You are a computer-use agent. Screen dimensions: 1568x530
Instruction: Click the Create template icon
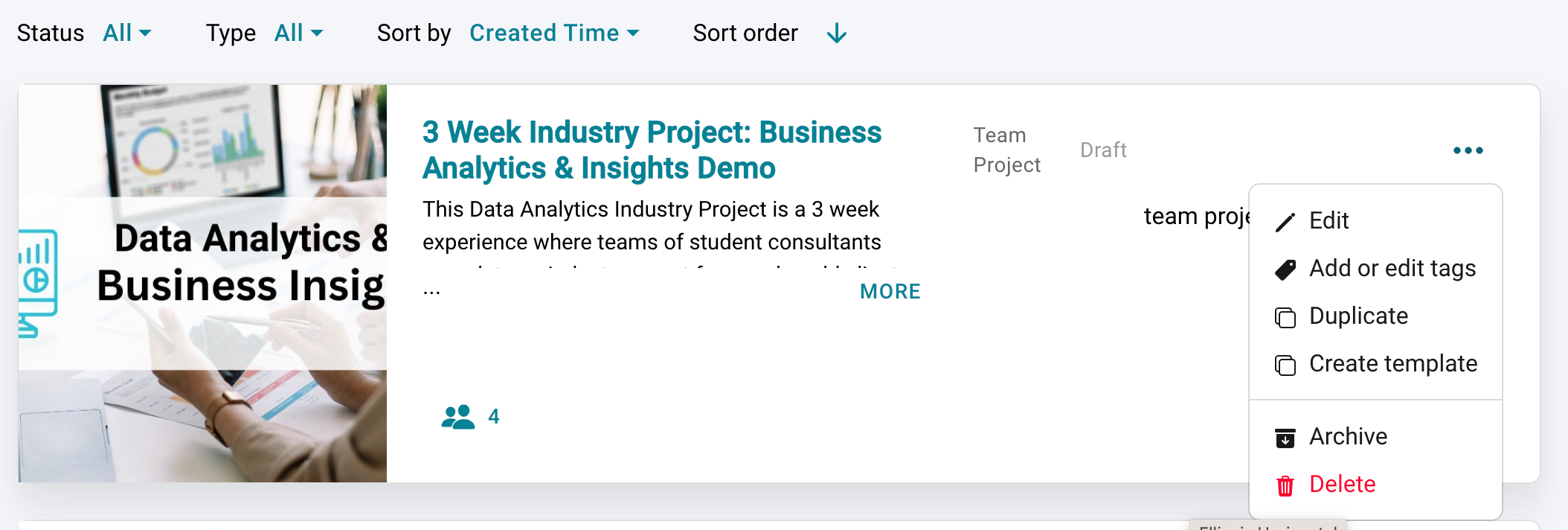1285,365
